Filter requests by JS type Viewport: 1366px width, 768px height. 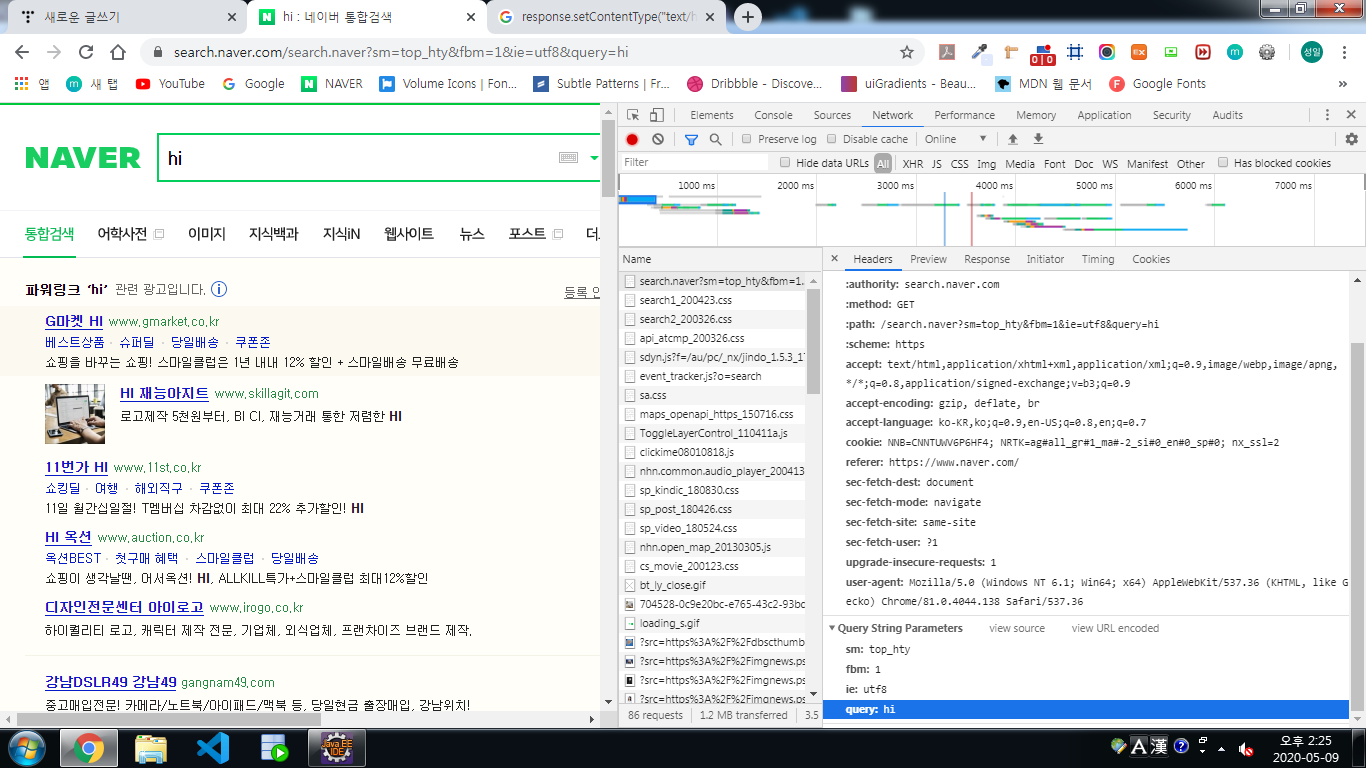click(x=937, y=163)
